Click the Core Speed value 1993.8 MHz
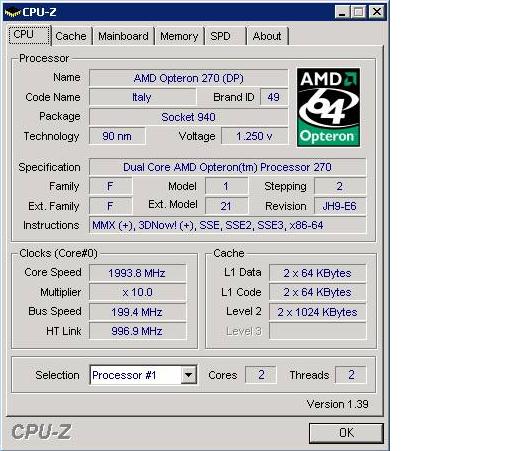The image size is (512, 451). [137, 273]
